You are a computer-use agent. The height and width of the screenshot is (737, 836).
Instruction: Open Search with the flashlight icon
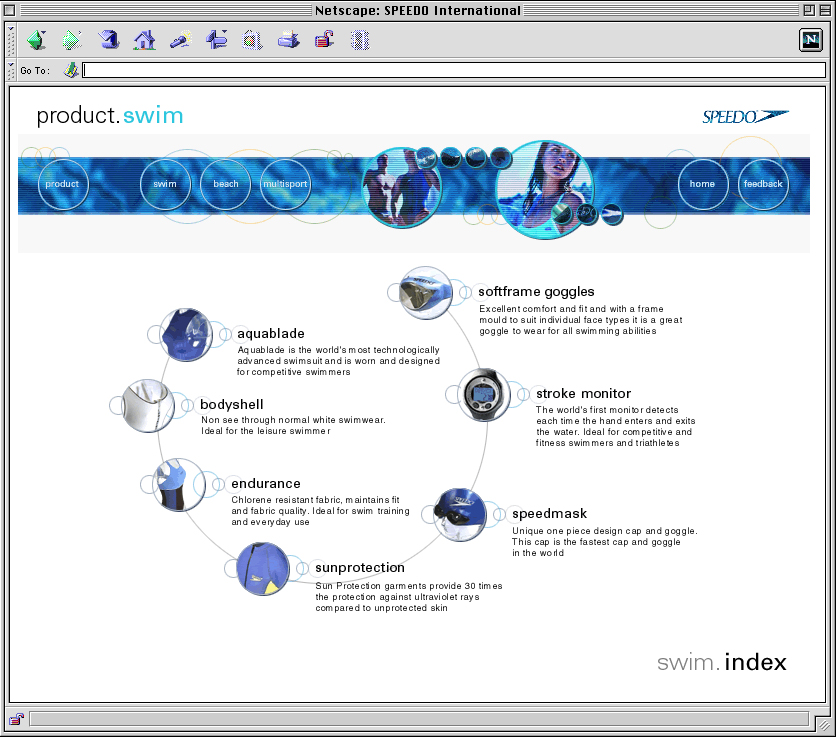(180, 40)
